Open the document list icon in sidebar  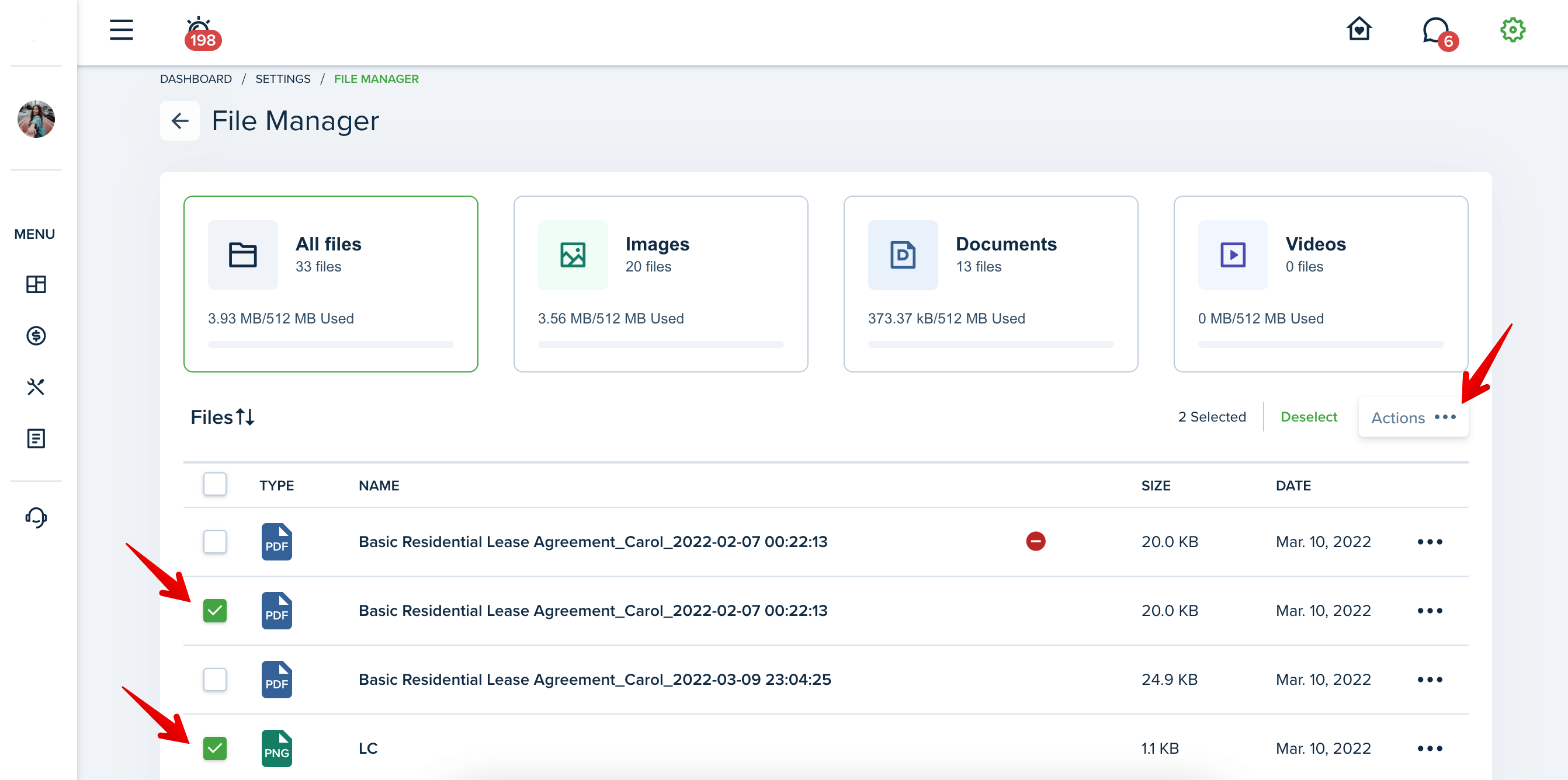(36, 438)
